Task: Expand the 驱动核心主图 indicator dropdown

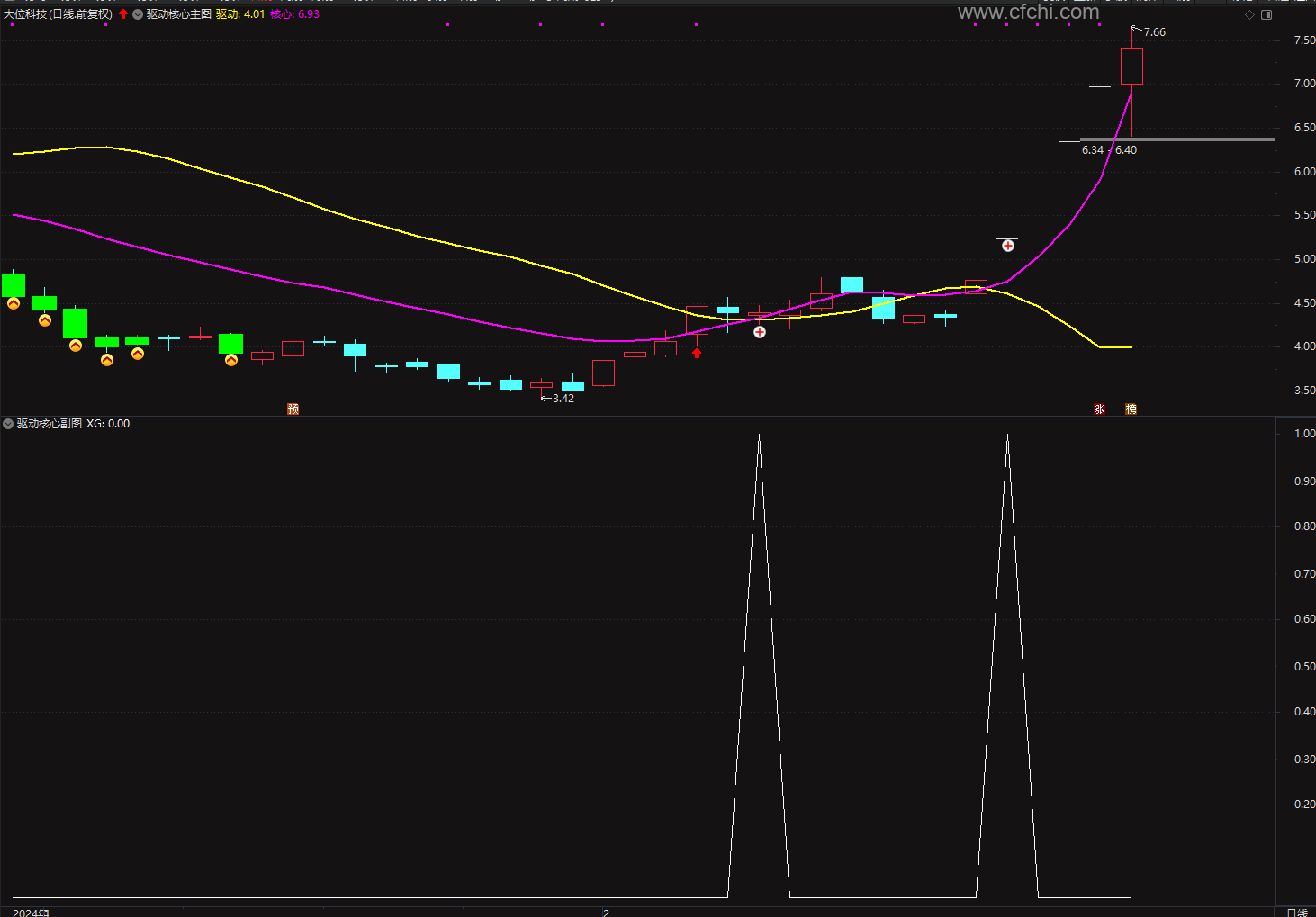Action: pos(138,14)
